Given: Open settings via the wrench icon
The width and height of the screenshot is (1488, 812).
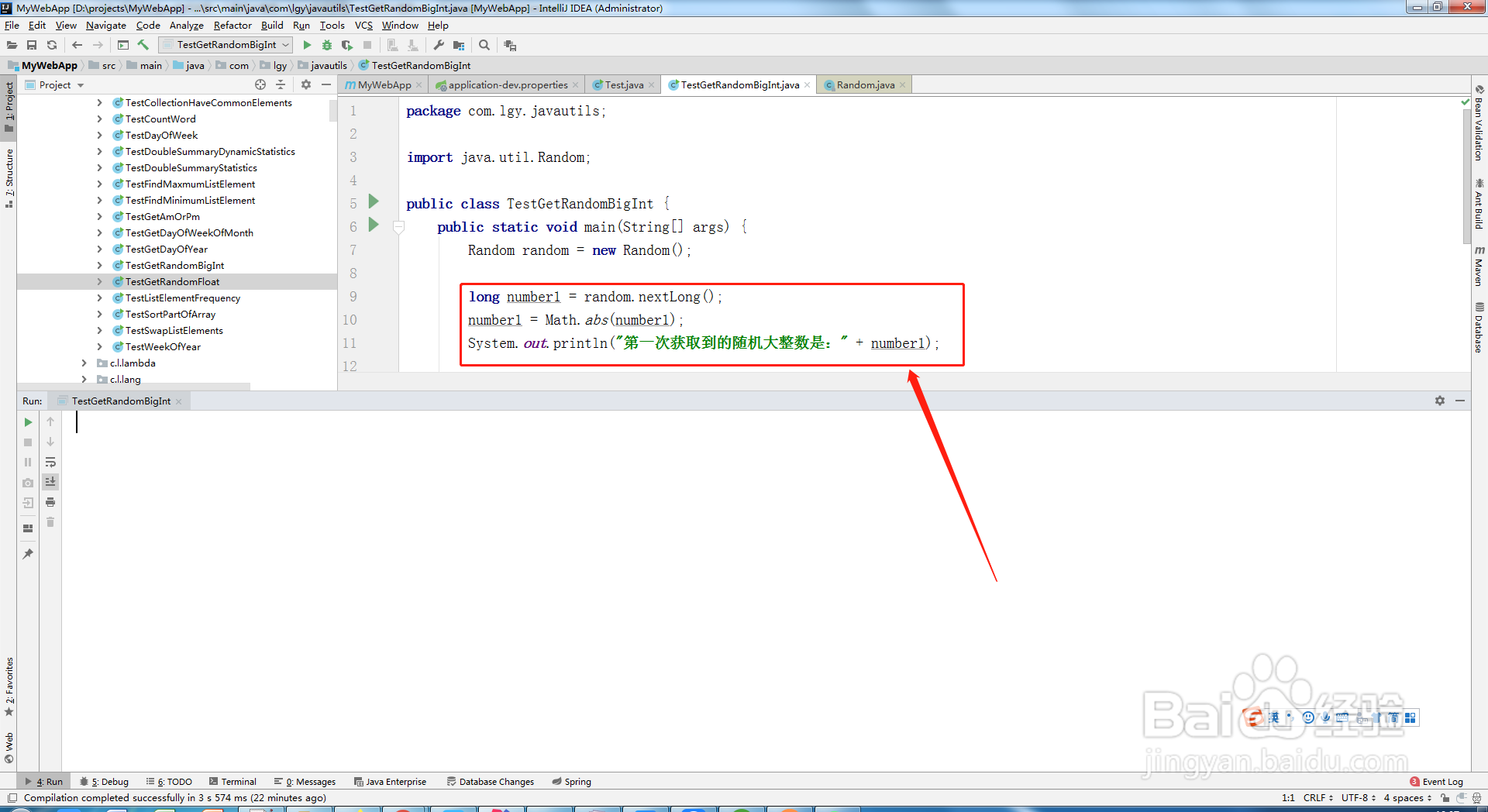Looking at the screenshot, I should (439, 45).
